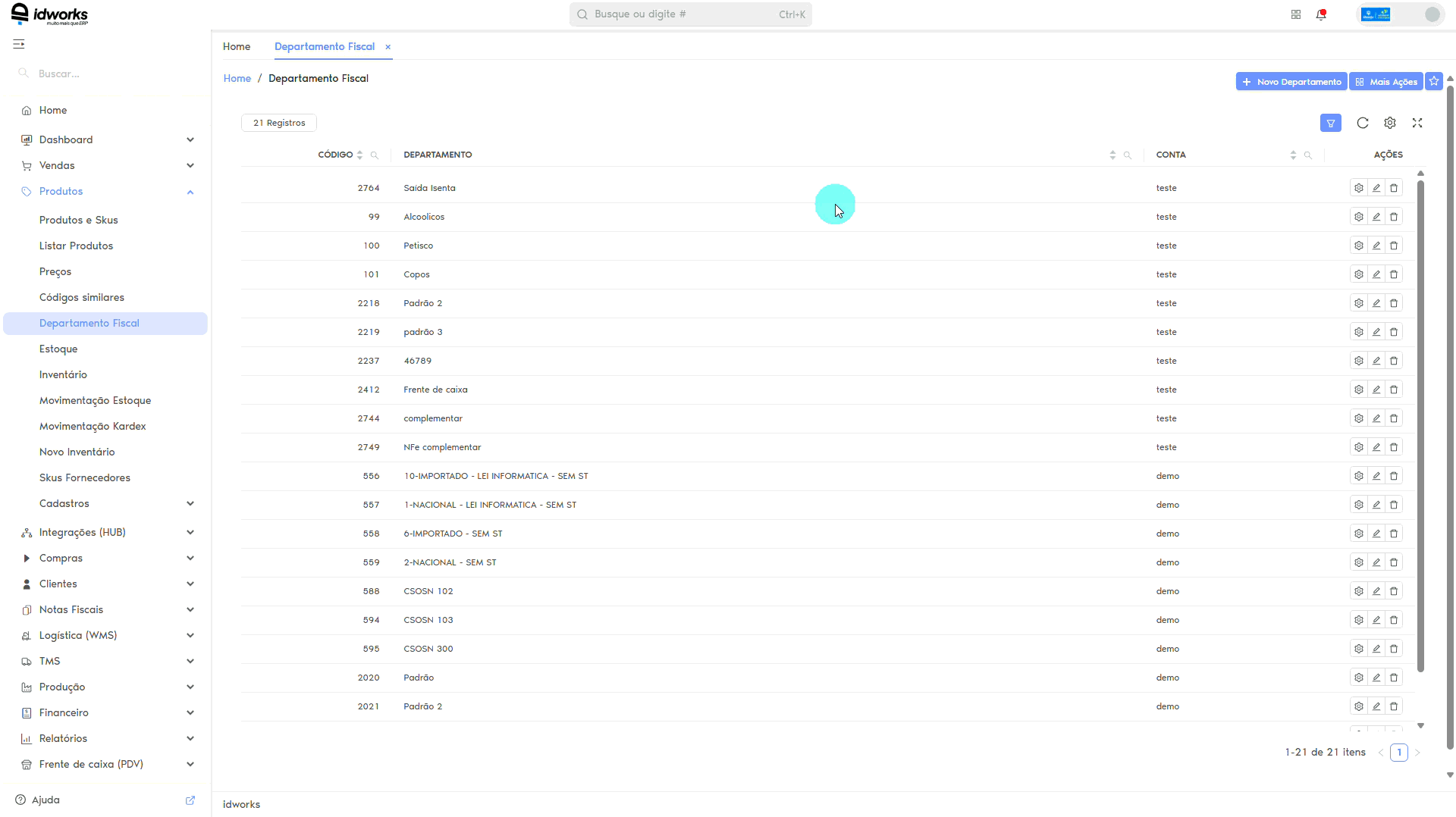Click the Novo Departamento button
1456x817 pixels.
click(x=1291, y=81)
